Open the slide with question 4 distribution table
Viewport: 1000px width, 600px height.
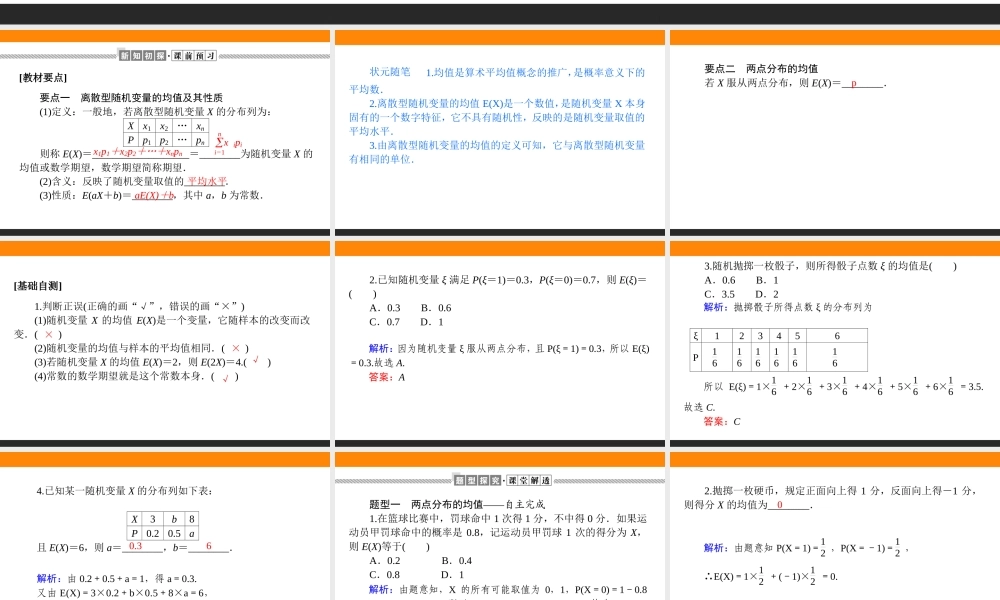[x=165, y=526]
